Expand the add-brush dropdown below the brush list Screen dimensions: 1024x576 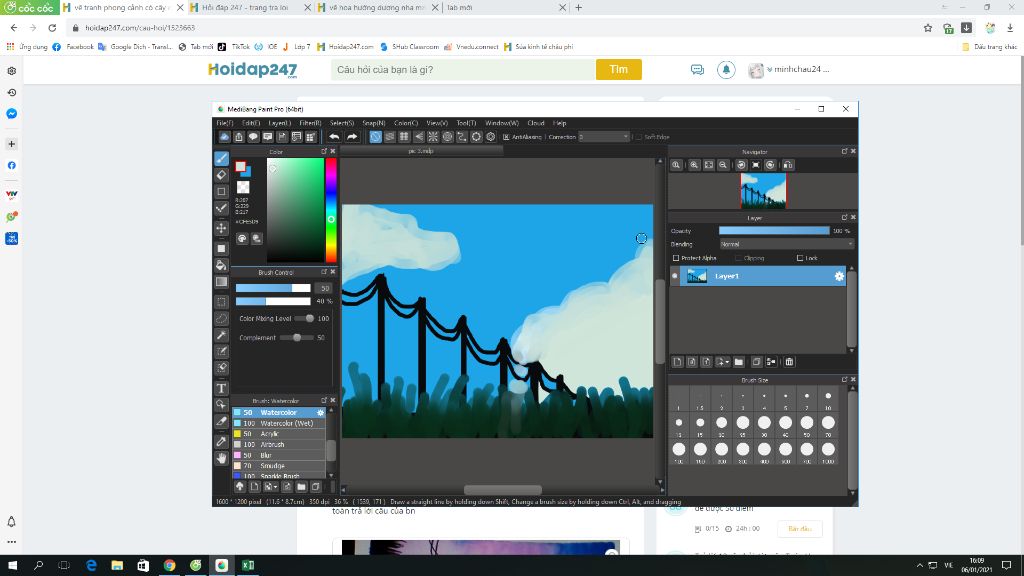coord(271,487)
